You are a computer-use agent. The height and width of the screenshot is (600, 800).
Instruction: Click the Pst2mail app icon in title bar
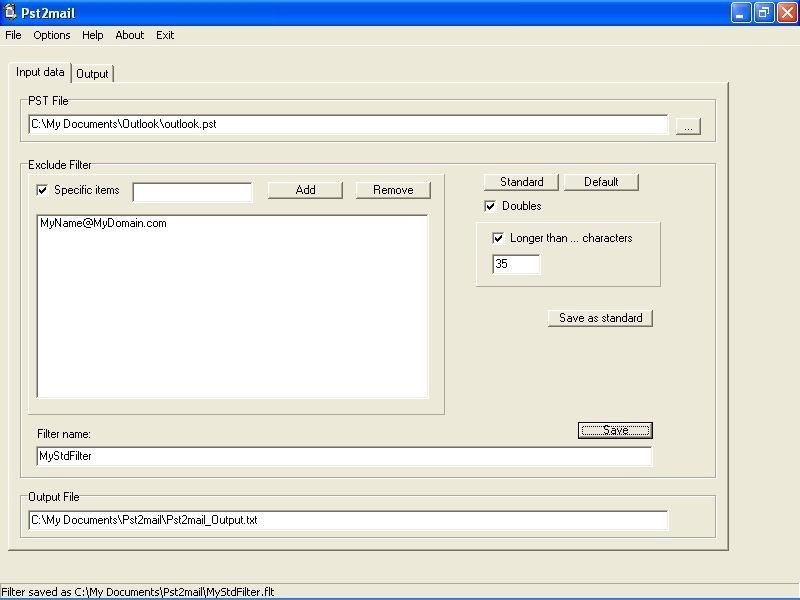(10, 12)
